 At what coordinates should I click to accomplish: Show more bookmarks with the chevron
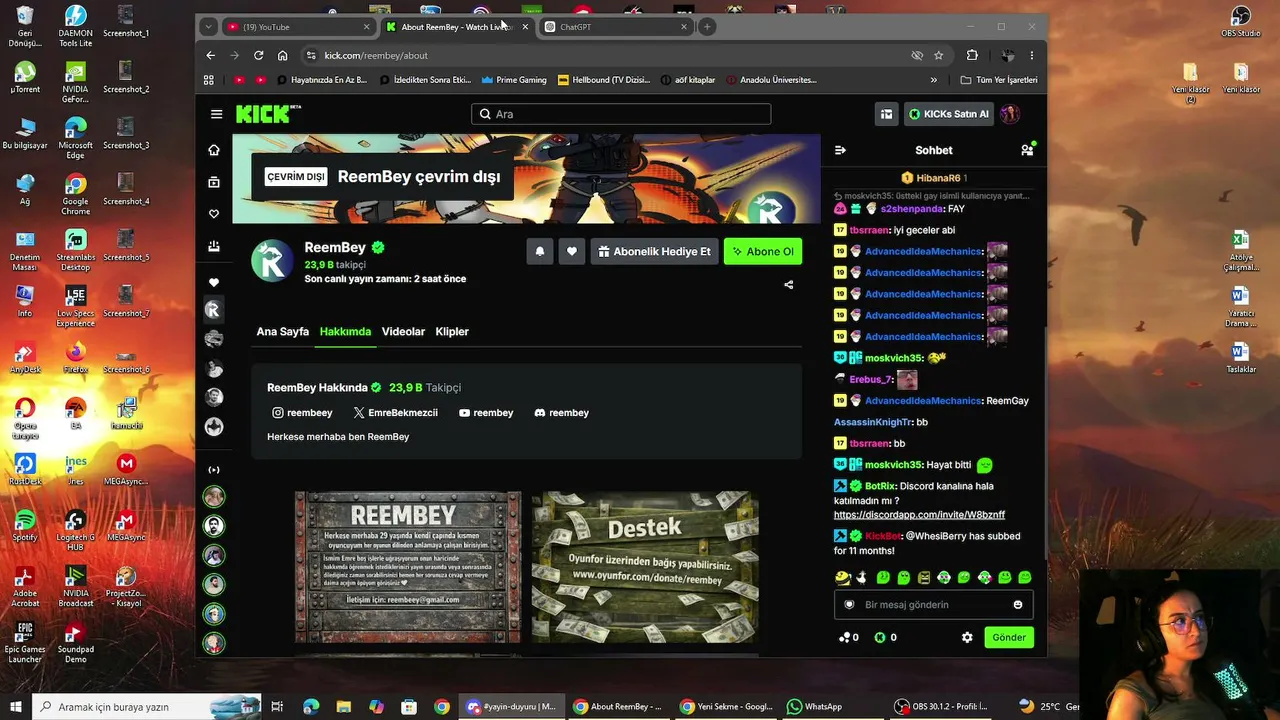pyautogui.click(x=934, y=80)
